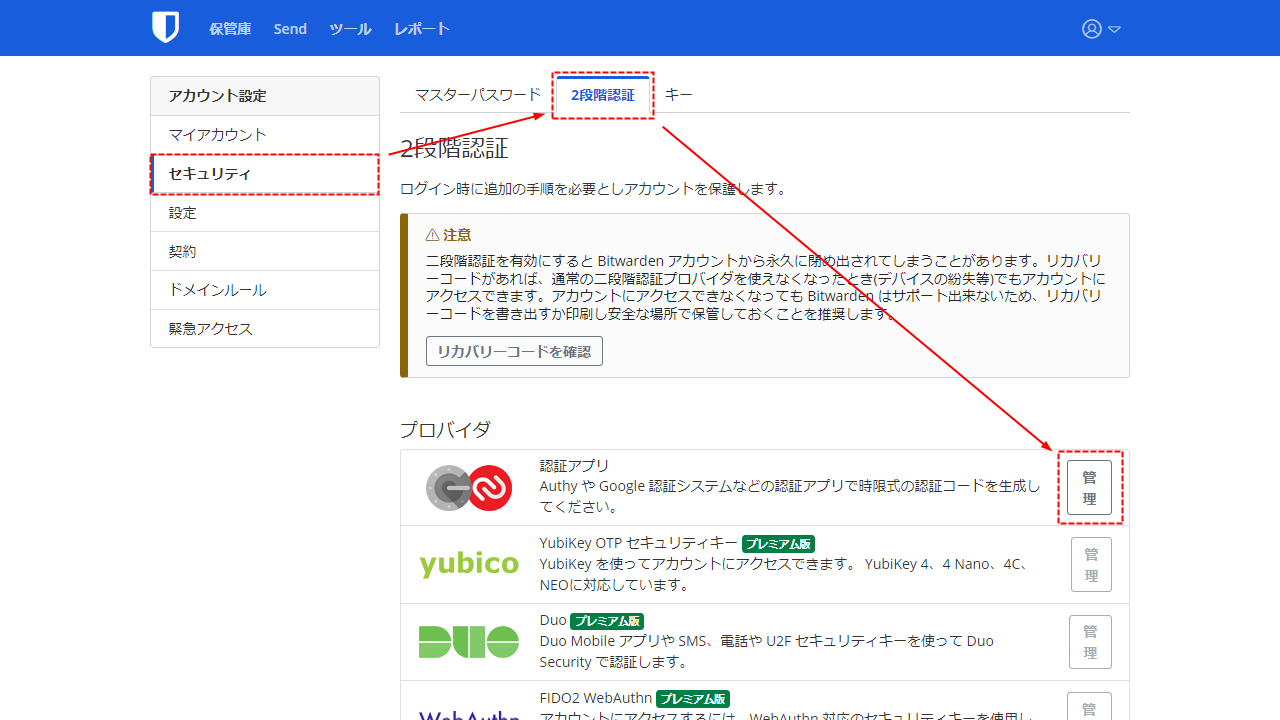Click the プレミアム版 badge next to Duo

[607, 621]
